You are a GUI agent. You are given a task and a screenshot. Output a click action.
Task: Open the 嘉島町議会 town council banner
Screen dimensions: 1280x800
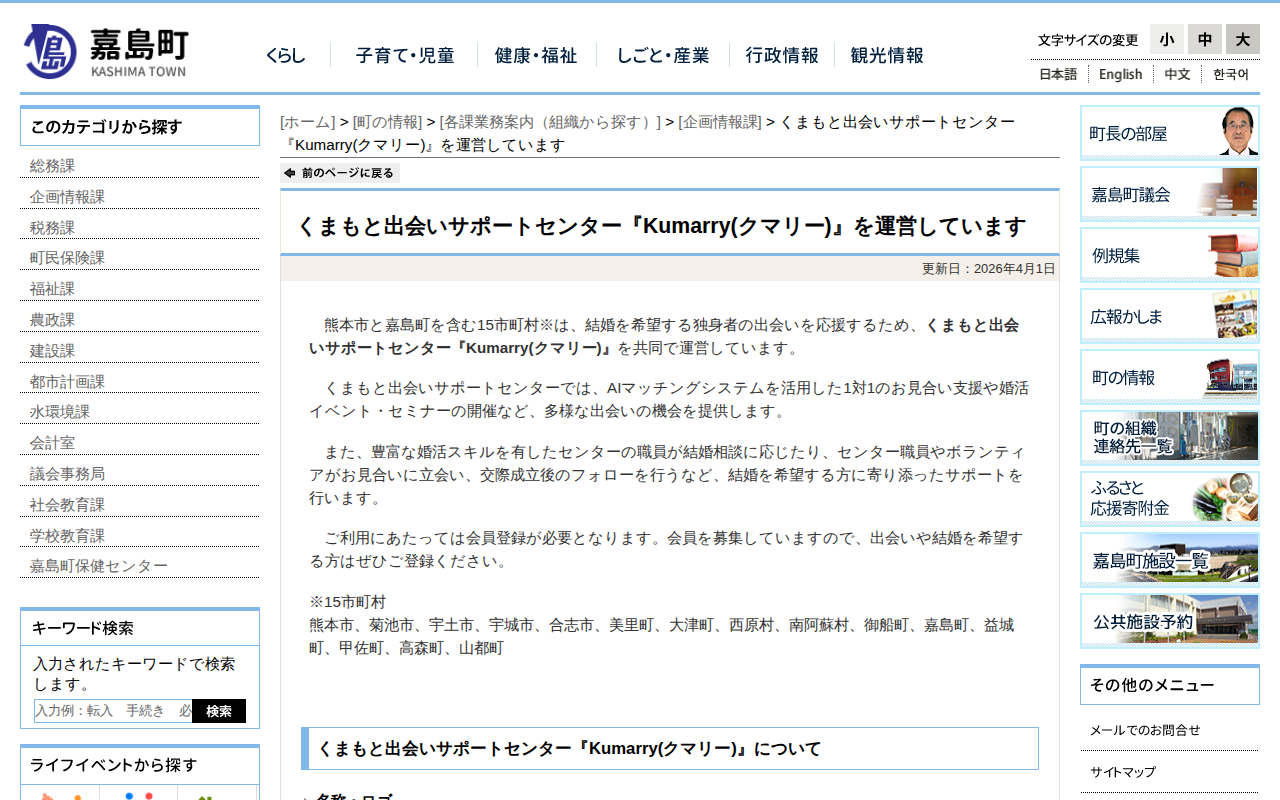[1169, 193]
